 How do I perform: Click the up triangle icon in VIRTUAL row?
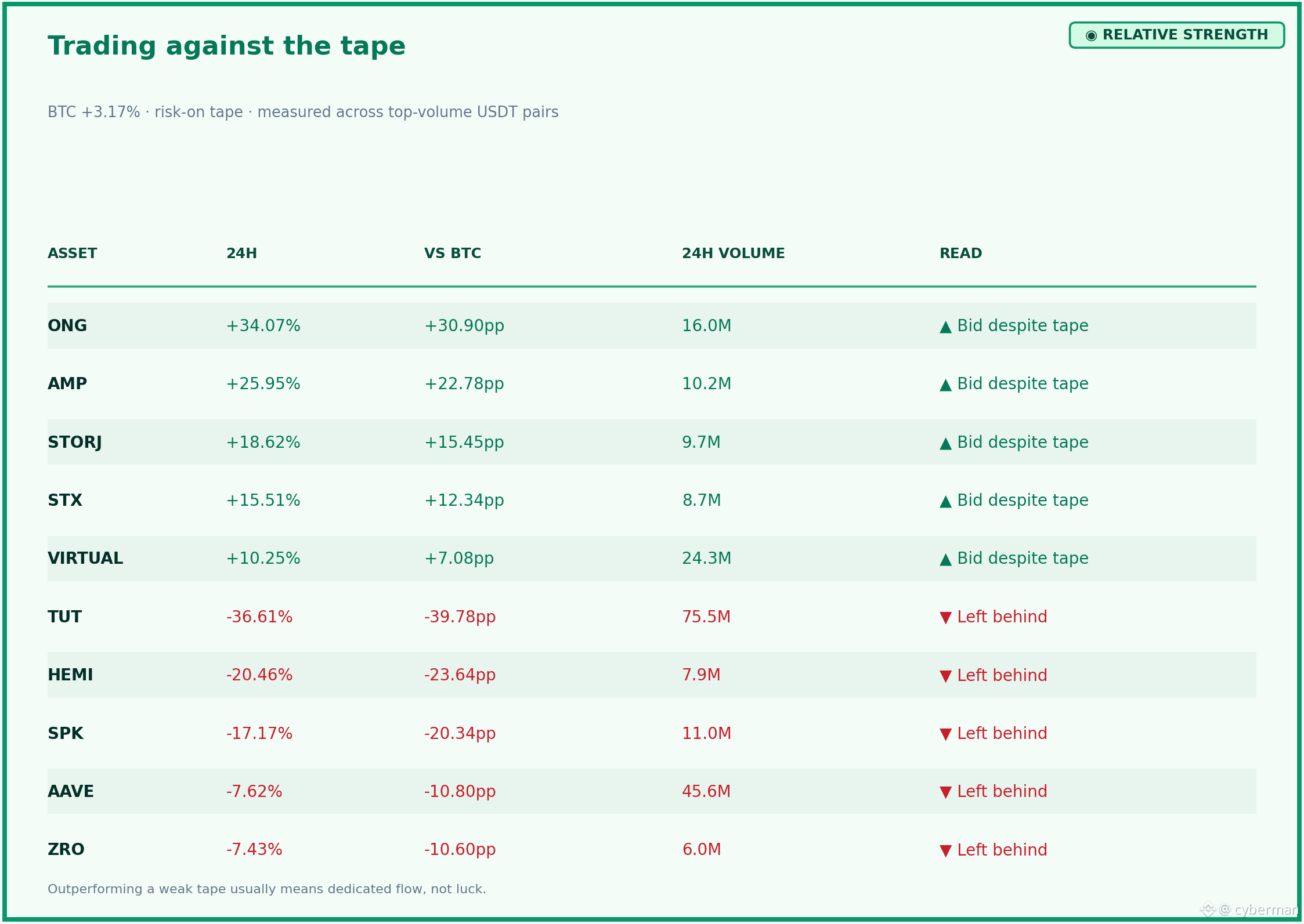click(945, 560)
